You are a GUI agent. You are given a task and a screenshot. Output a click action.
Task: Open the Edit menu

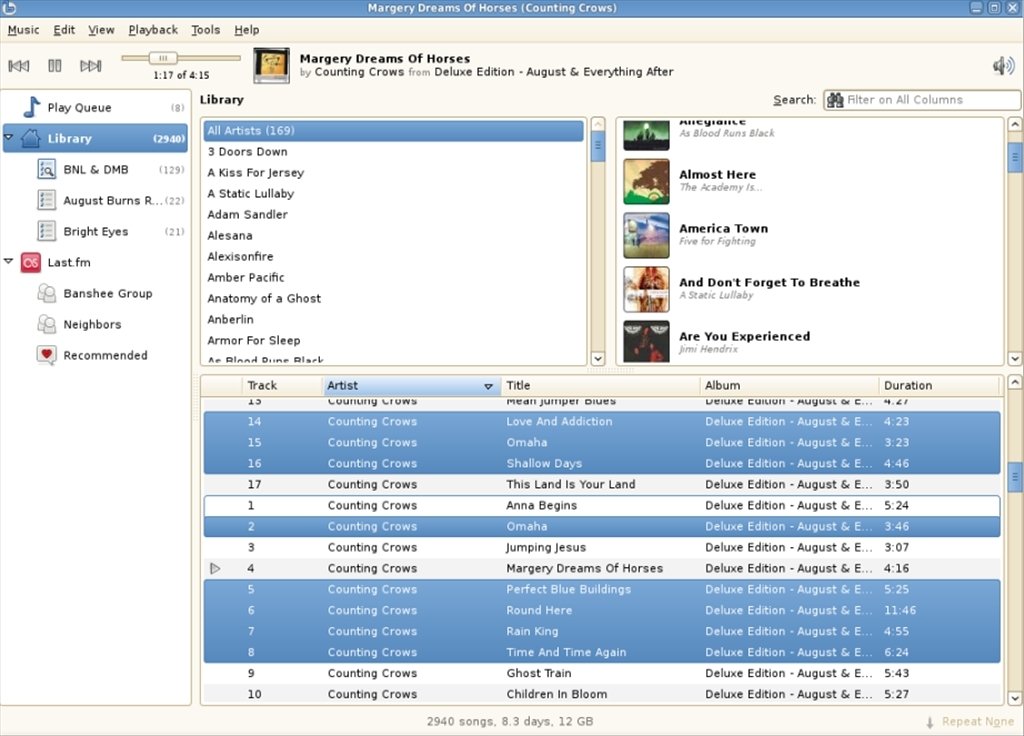(64, 30)
